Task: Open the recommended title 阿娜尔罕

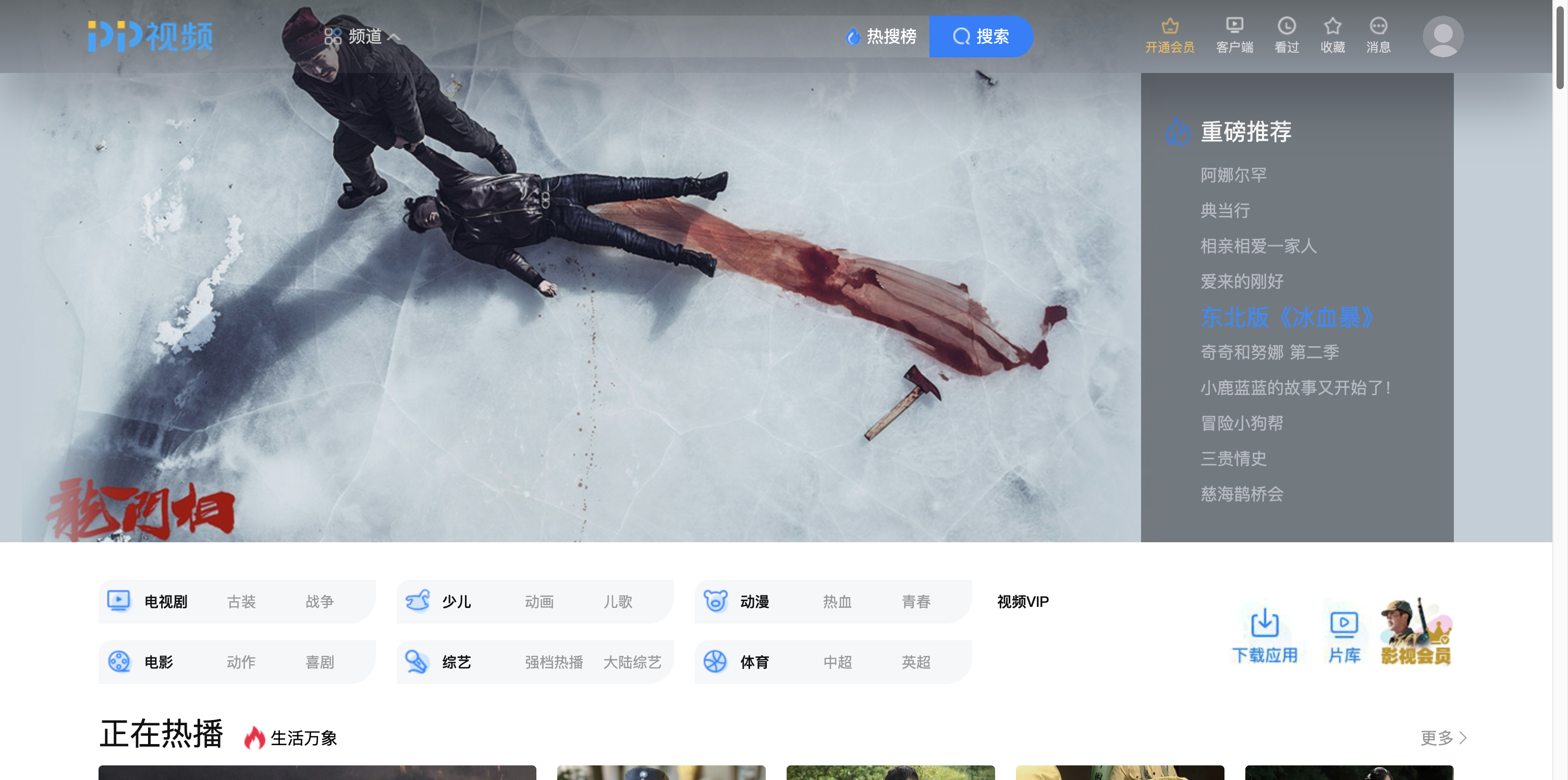Action: click(x=1233, y=175)
